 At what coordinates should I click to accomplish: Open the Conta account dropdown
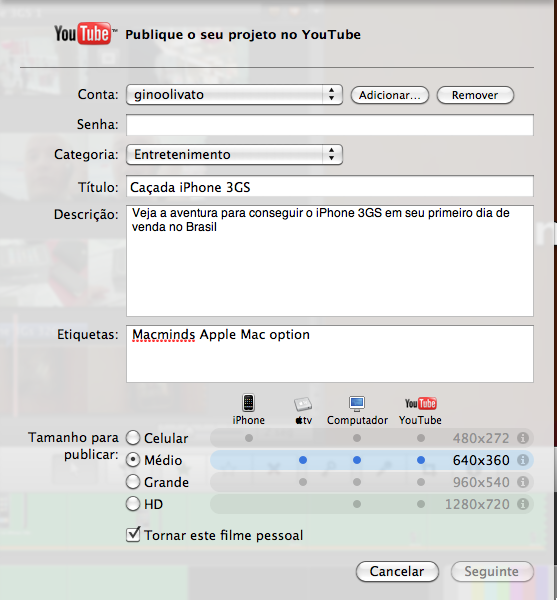pyautogui.click(x=234, y=95)
